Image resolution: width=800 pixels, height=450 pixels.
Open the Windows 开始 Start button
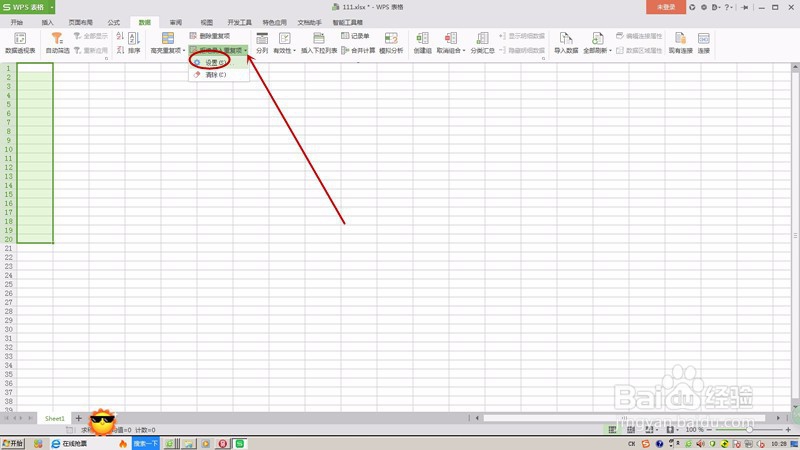pos(13,444)
